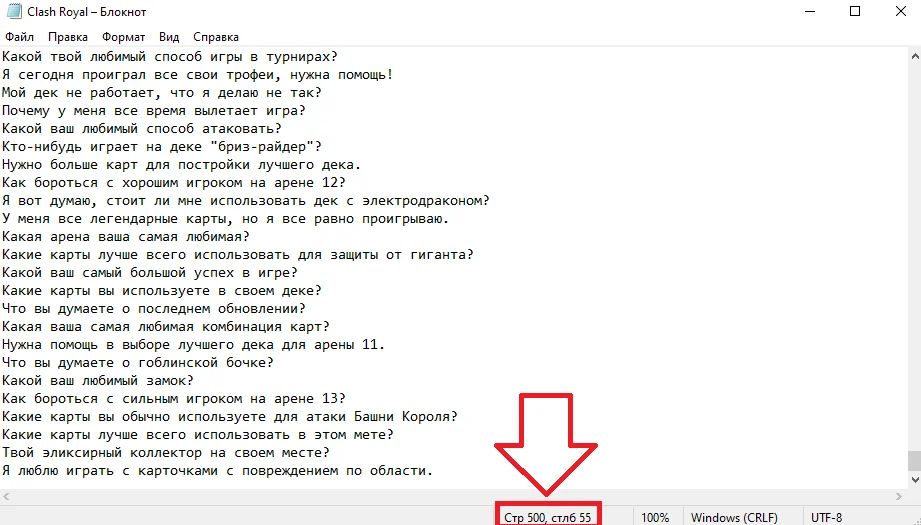Click the Windows (CRLF) status field
The height and width of the screenshot is (525, 921).
(x=734, y=517)
